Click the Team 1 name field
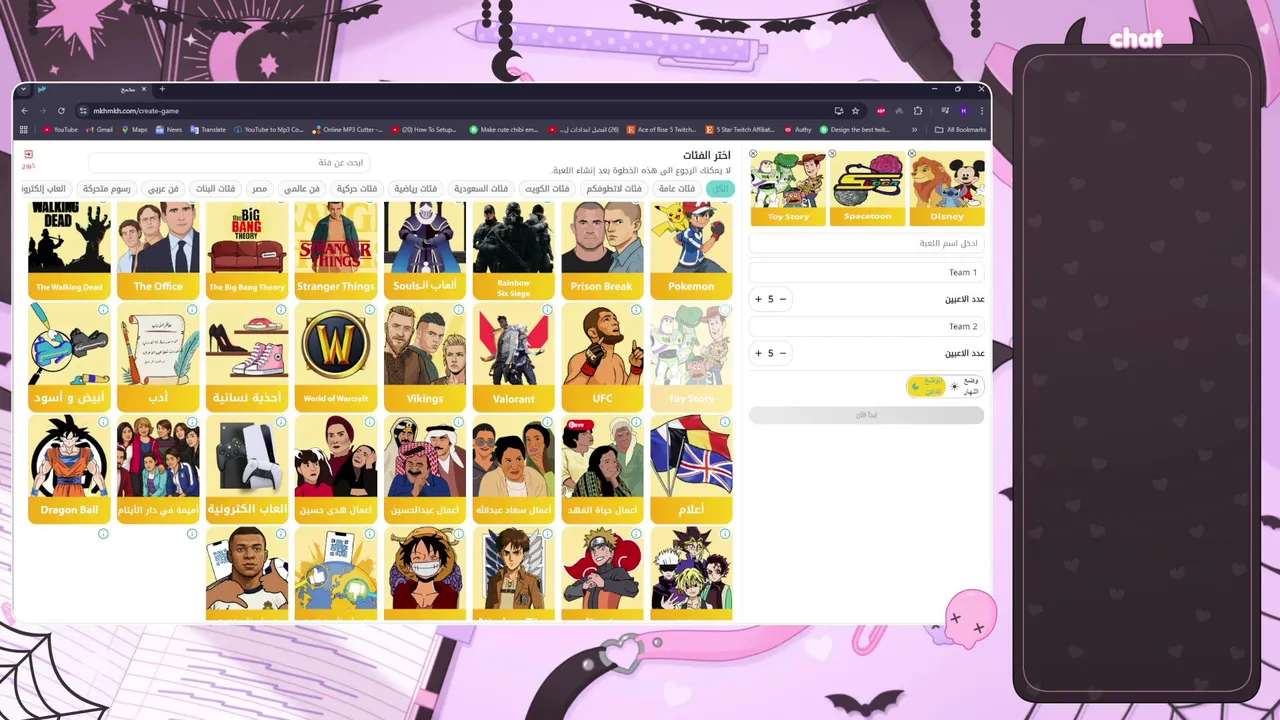The height and width of the screenshot is (720, 1280). click(866, 272)
